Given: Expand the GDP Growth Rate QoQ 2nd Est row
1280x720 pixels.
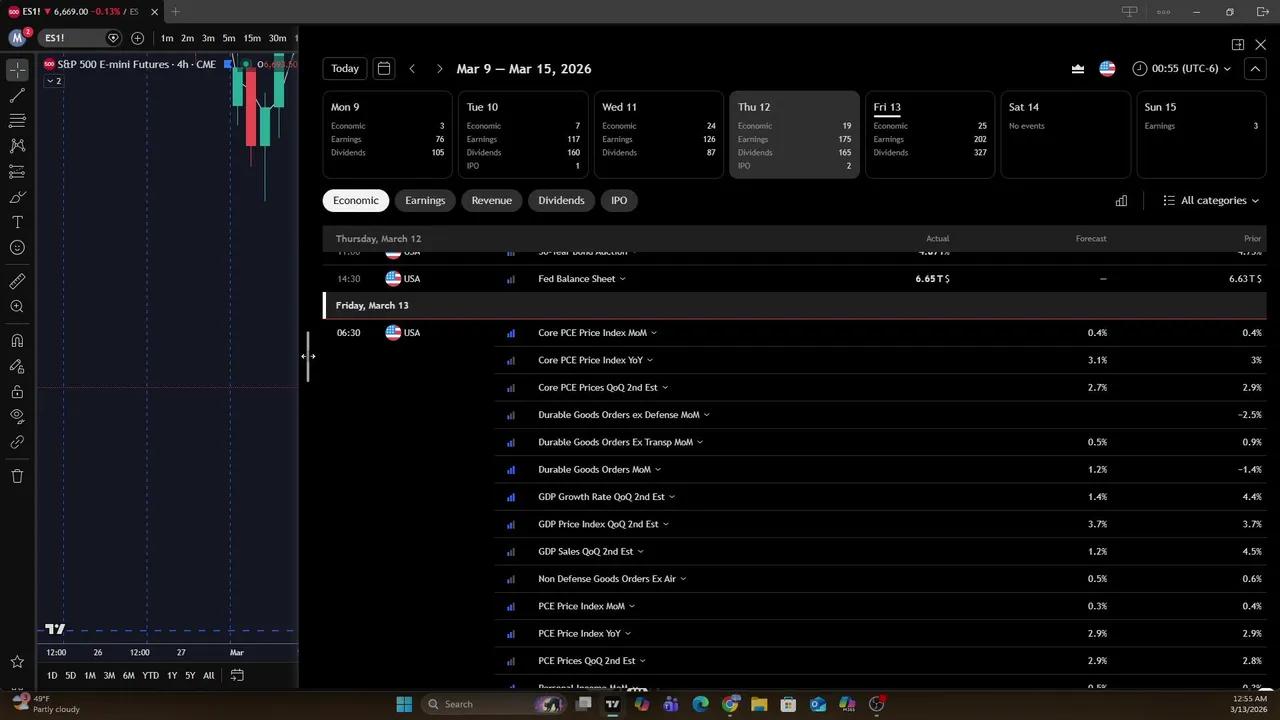Looking at the screenshot, I should point(671,497).
